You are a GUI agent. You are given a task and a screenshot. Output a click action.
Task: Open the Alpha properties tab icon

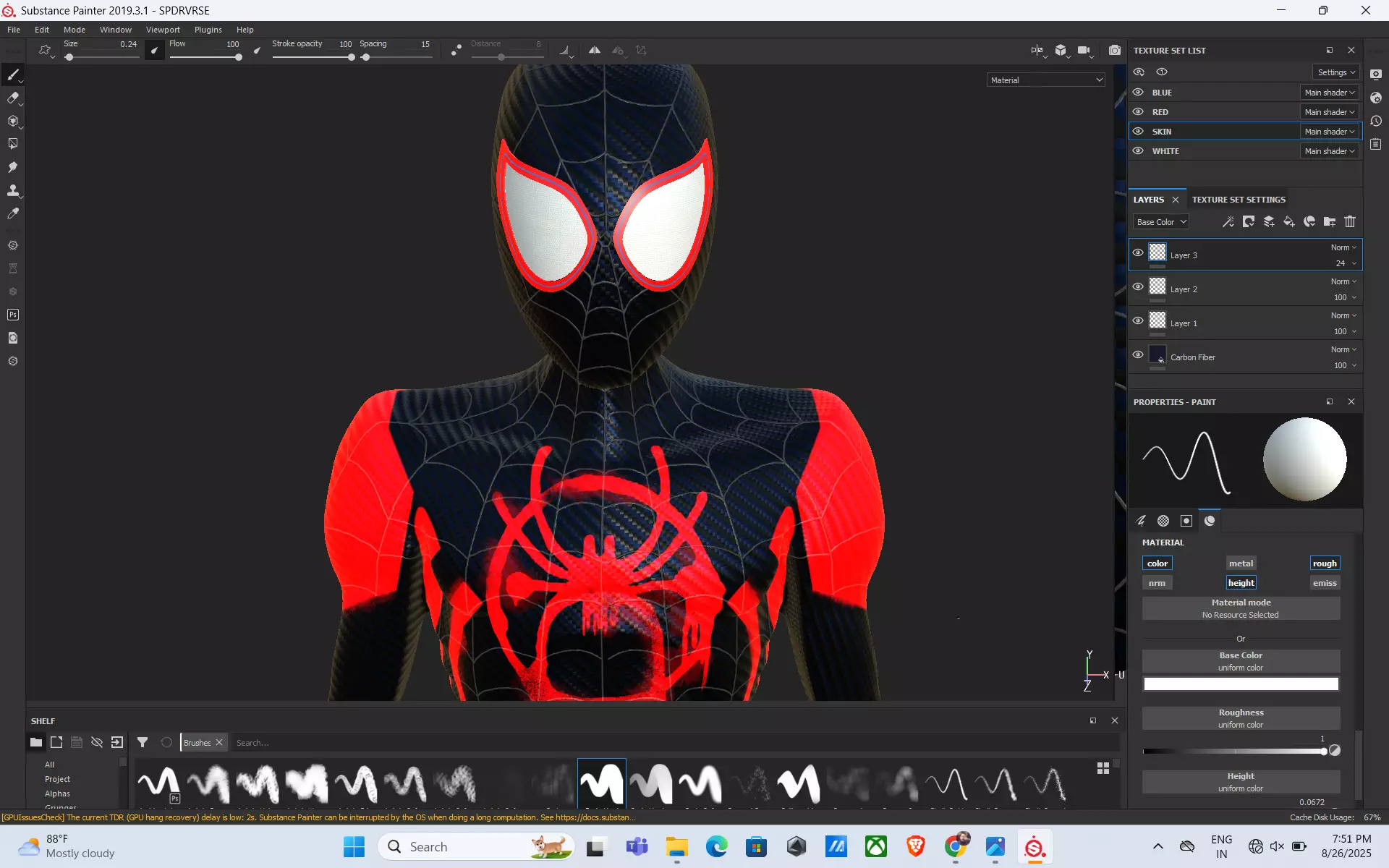[1163, 521]
